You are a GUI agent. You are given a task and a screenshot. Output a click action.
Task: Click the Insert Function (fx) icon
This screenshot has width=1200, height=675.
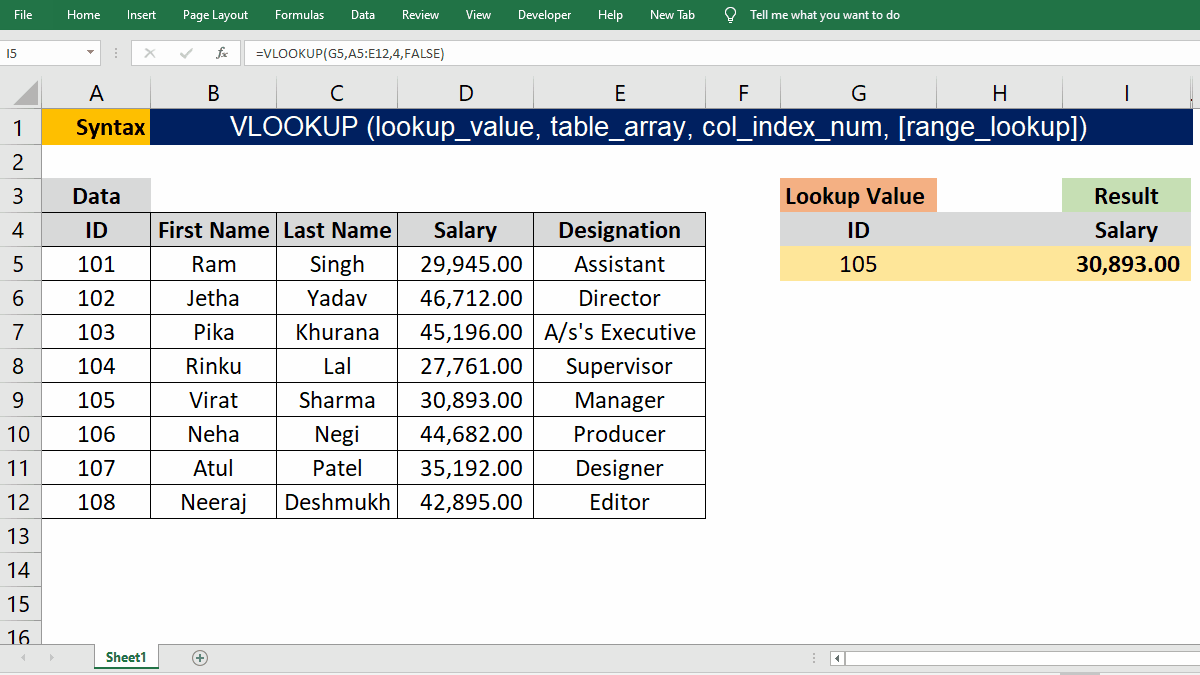click(222, 53)
